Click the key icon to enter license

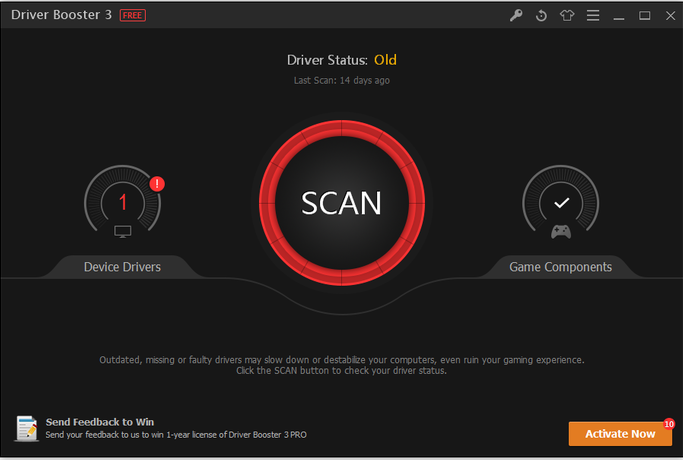click(x=516, y=16)
